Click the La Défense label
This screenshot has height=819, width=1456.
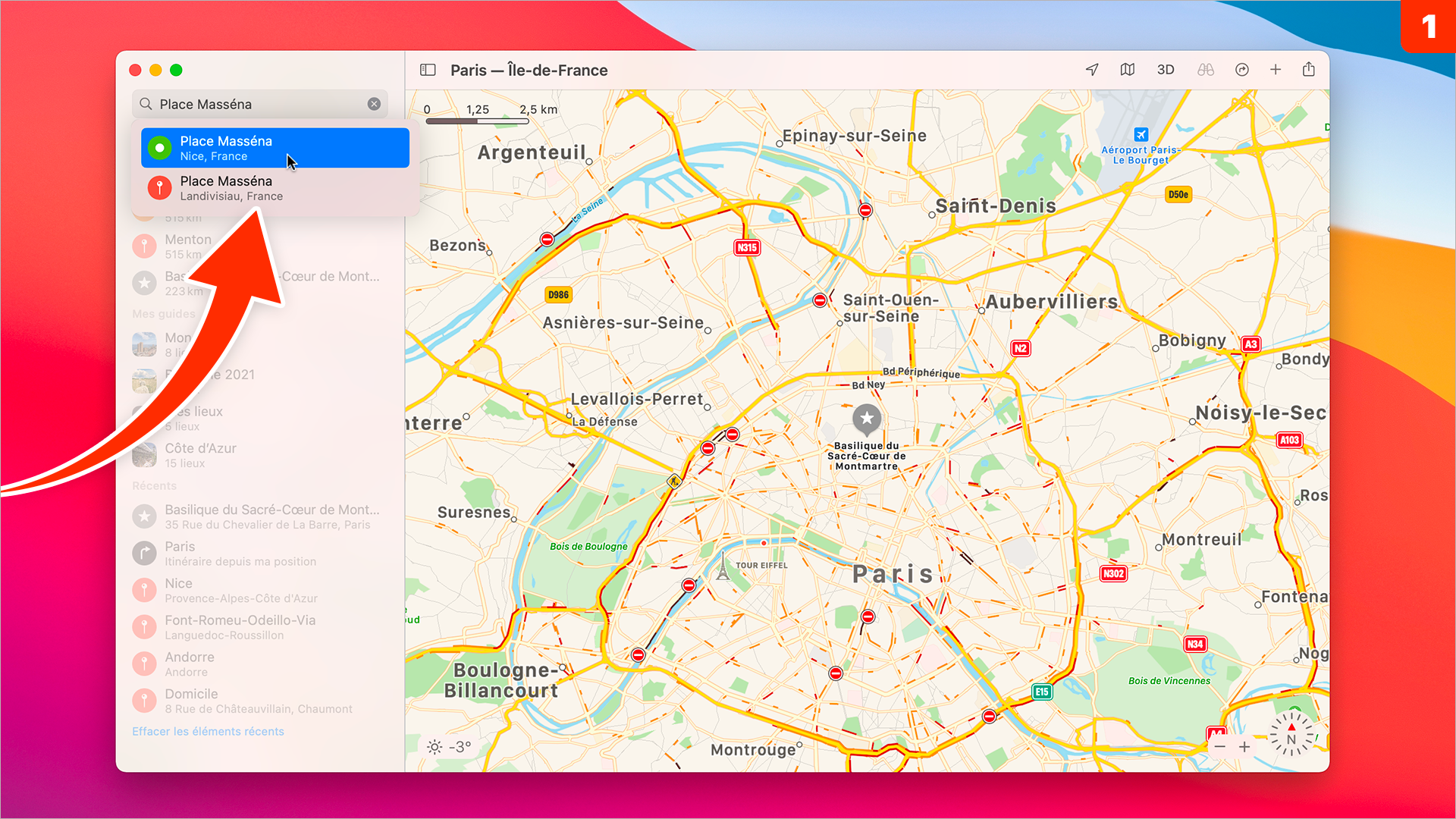tap(604, 422)
